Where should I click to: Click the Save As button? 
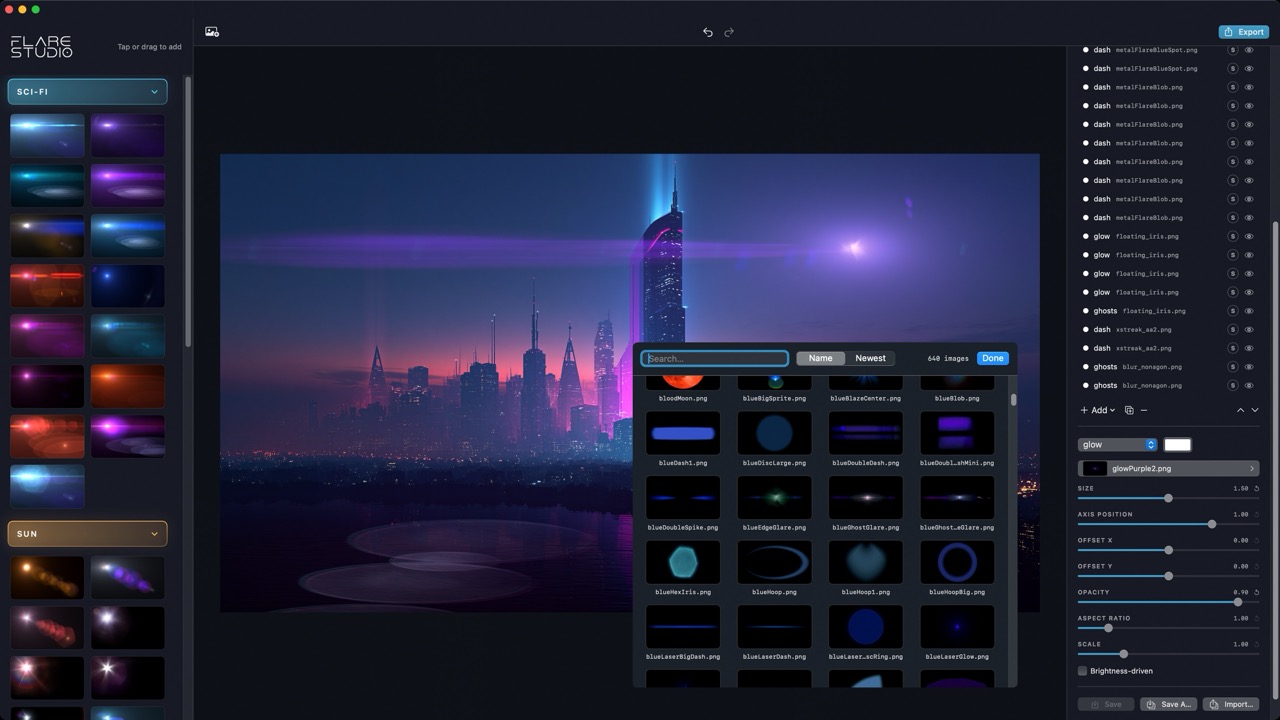point(1169,704)
